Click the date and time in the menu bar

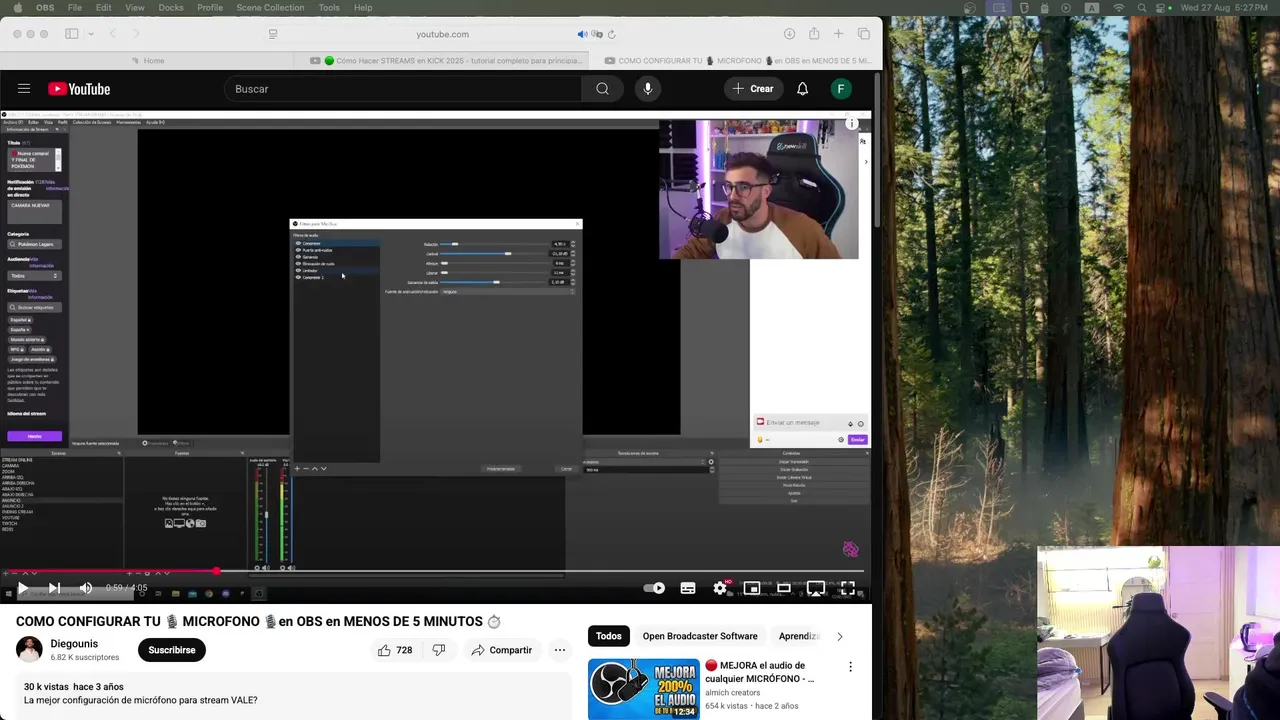[1224, 7]
